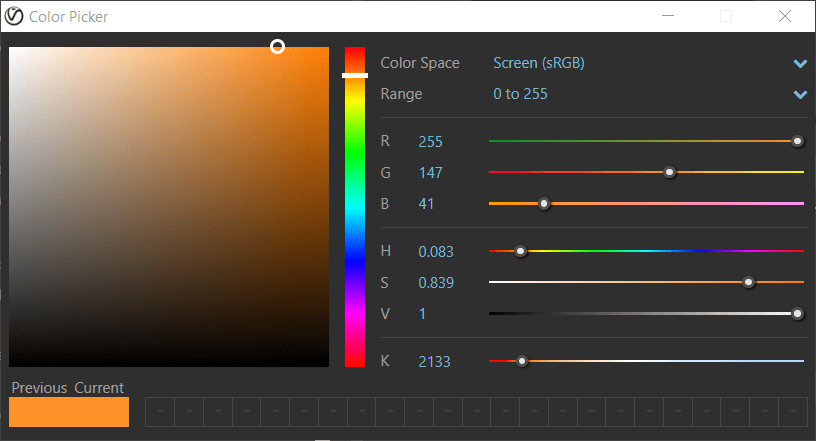Edit the K value field 2133
Screen dimensions: 816x441
tap(434, 361)
